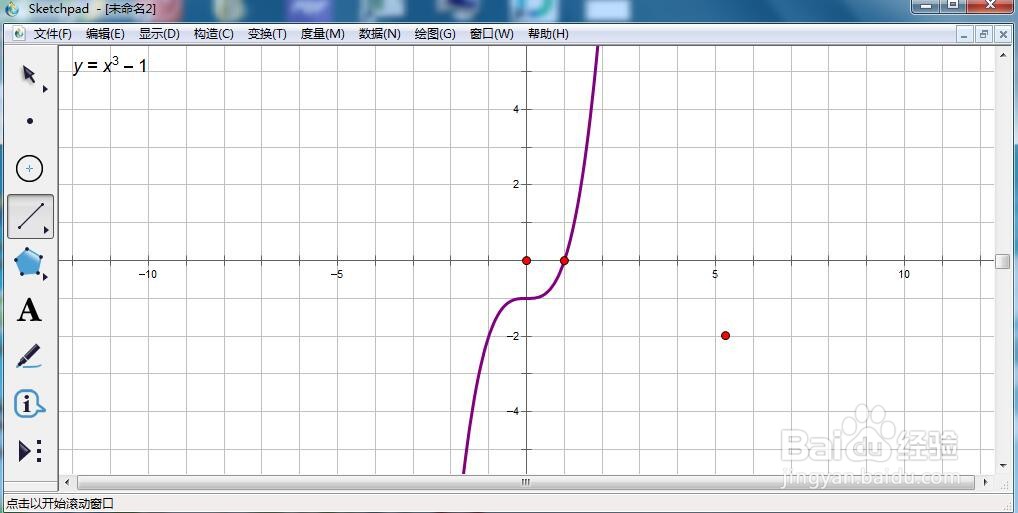Open the 文件(F) menu

(x=53, y=34)
